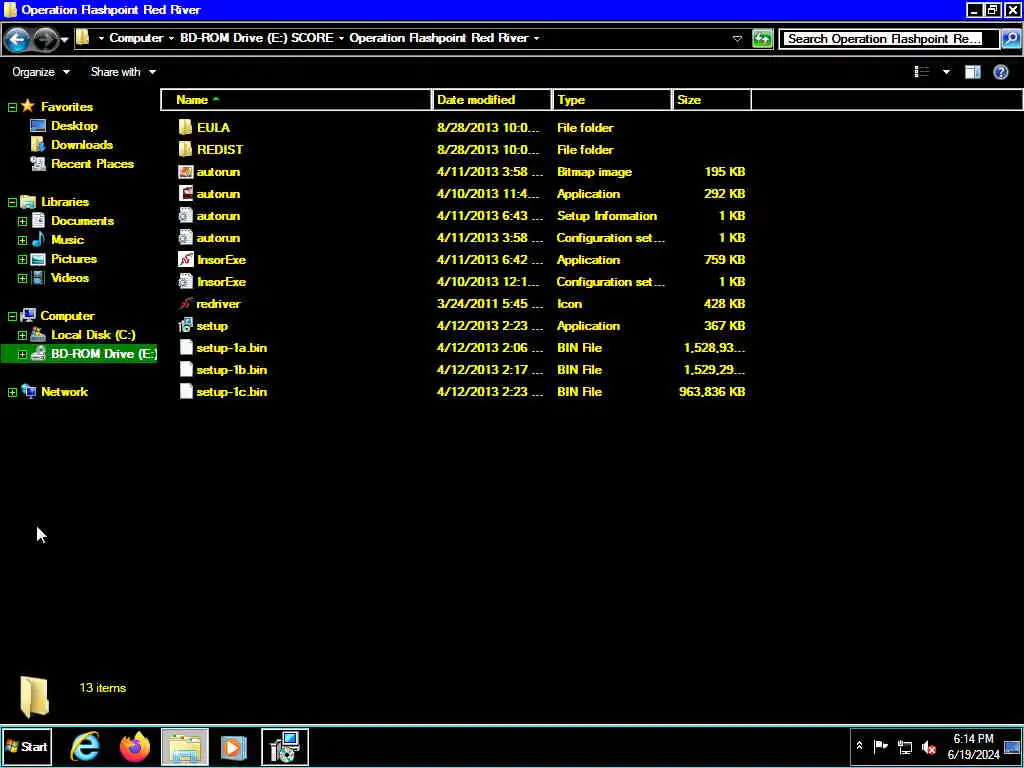This screenshot has width=1024, height=768.
Task: Select the setup-1a.bin file icon
Action: point(185,347)
